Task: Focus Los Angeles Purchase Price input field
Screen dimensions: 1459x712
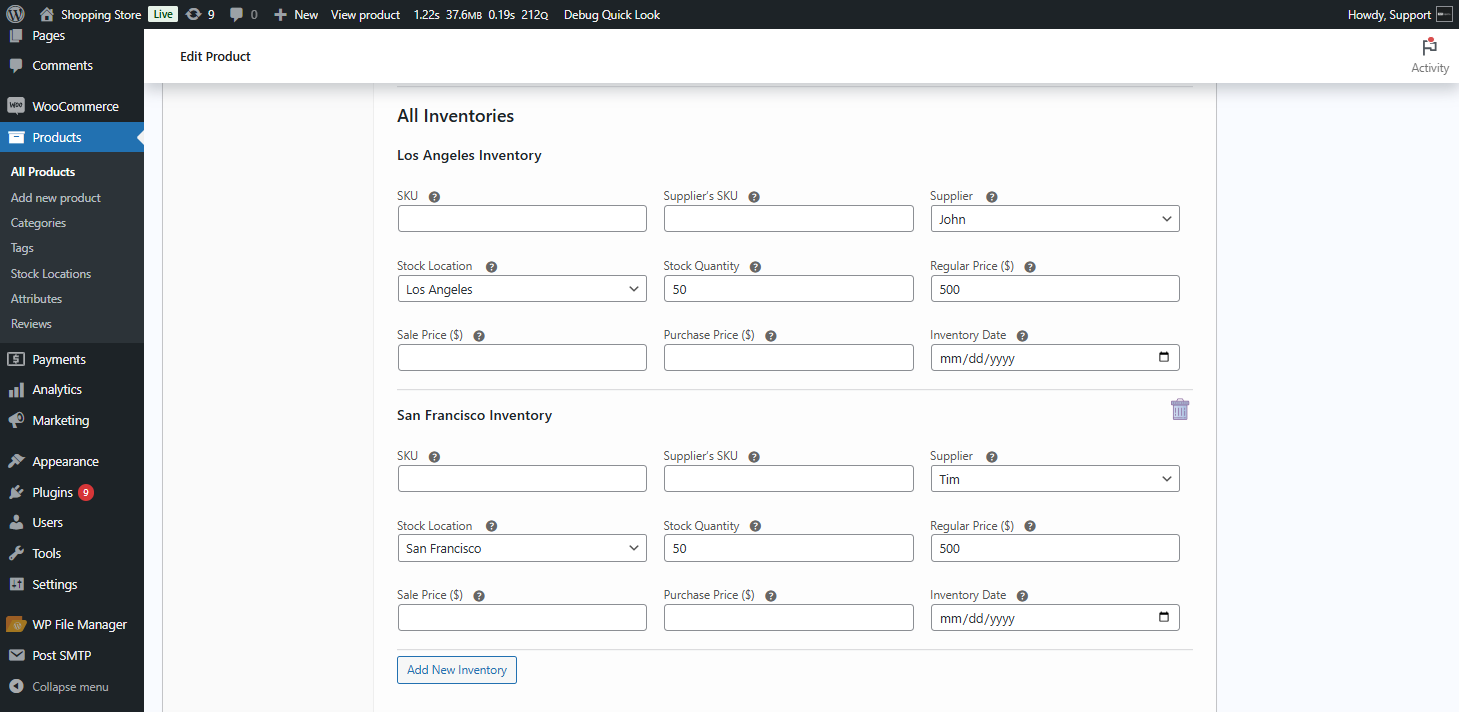Action: pyautogui.click(x=789, y=357)
